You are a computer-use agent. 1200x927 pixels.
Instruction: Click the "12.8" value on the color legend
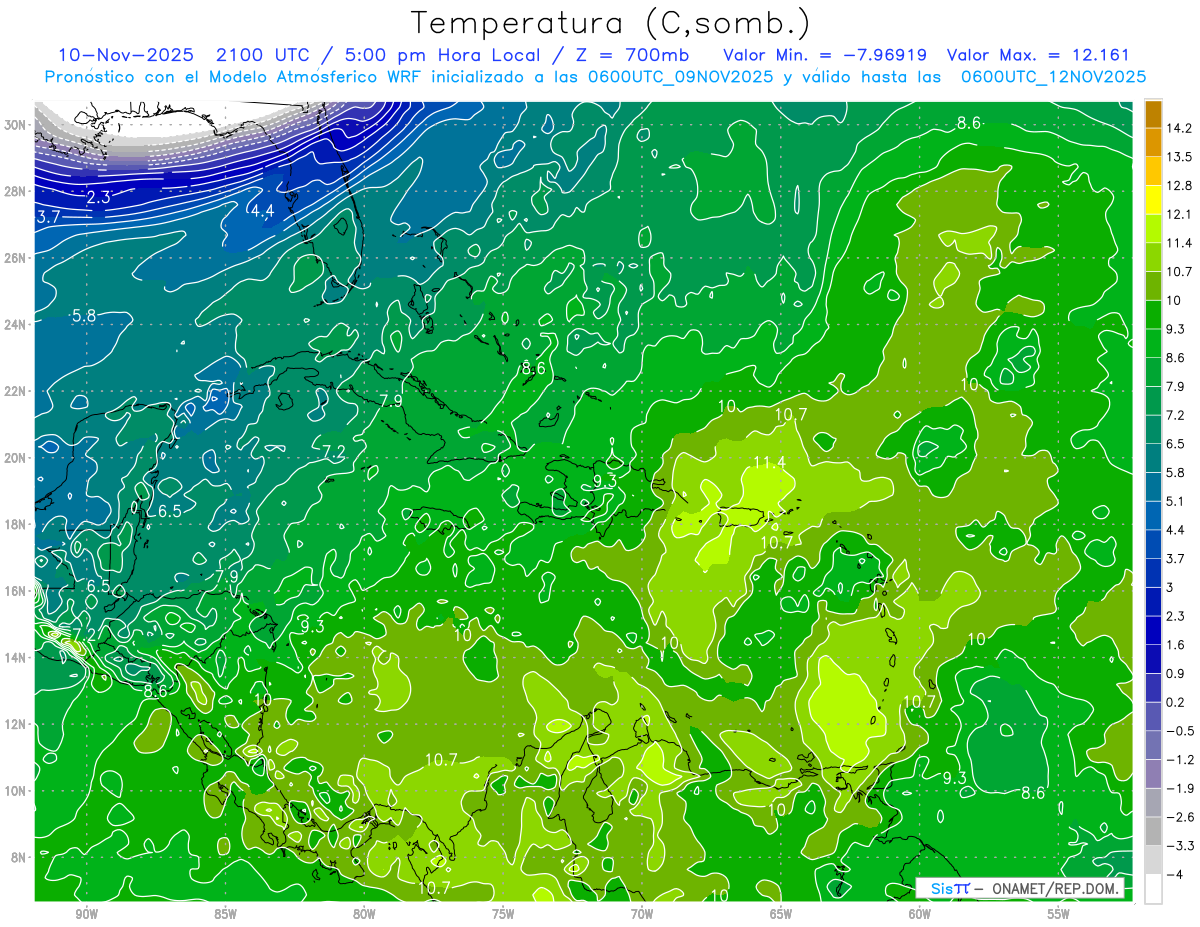(x=1180, y=186)
